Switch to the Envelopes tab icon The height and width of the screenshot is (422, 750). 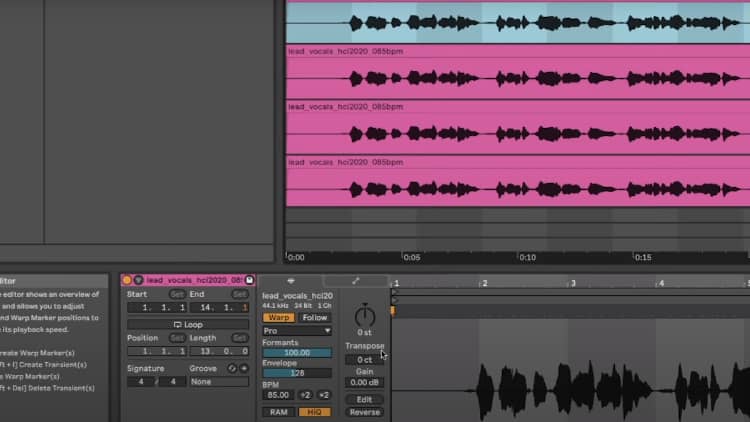(x=355, y=281)
